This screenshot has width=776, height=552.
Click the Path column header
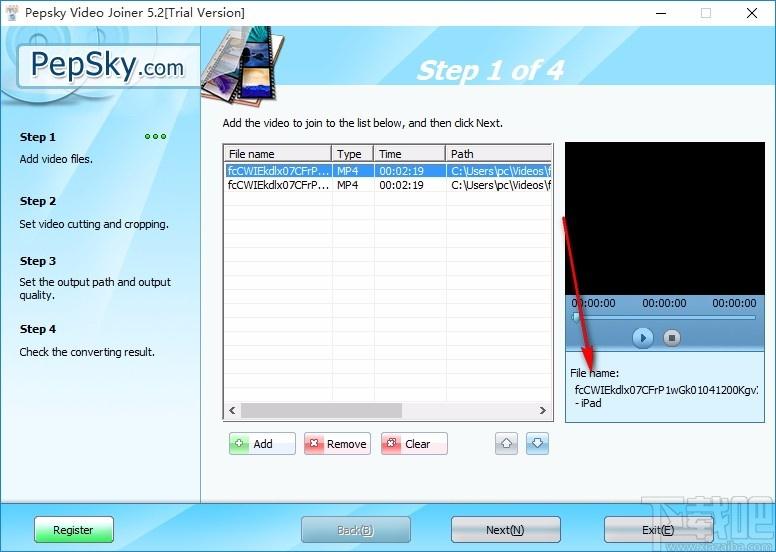(497, 154)
